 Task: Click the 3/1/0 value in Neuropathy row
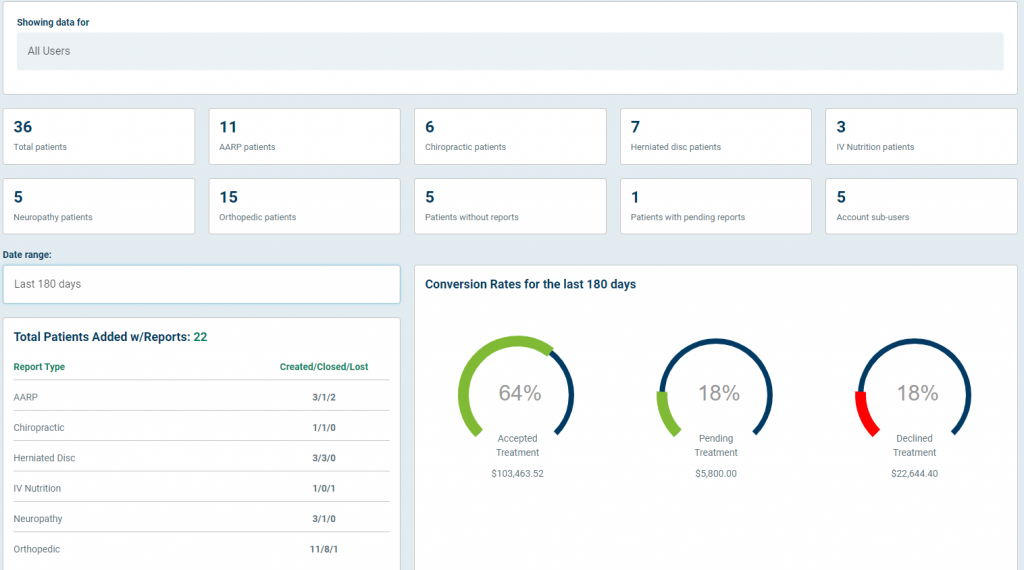click(324, 519)
